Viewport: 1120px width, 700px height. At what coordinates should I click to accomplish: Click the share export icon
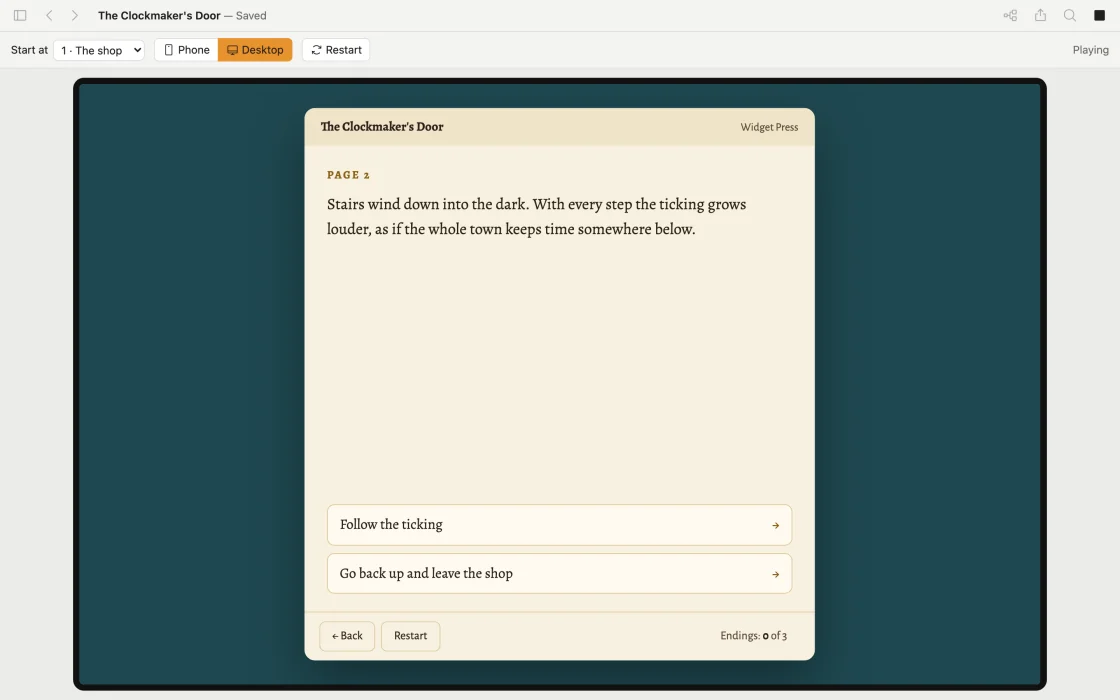[1040, 15]
